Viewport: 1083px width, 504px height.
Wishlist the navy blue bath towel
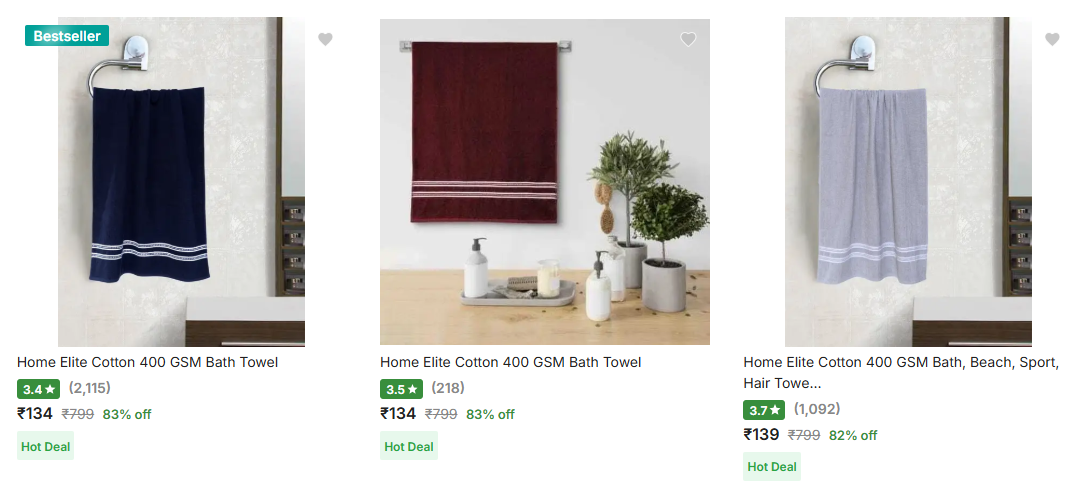pos(325,39)
